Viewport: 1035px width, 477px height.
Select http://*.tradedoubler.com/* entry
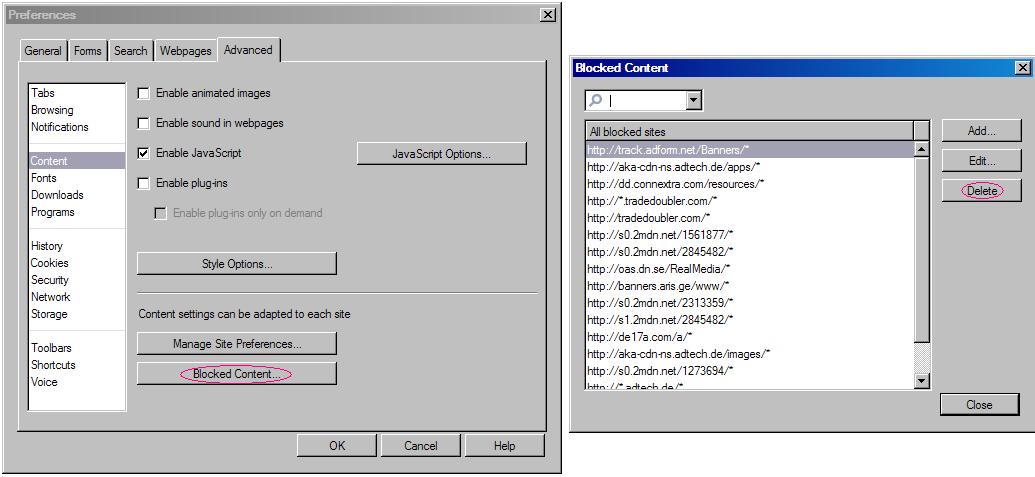[749, 201]
